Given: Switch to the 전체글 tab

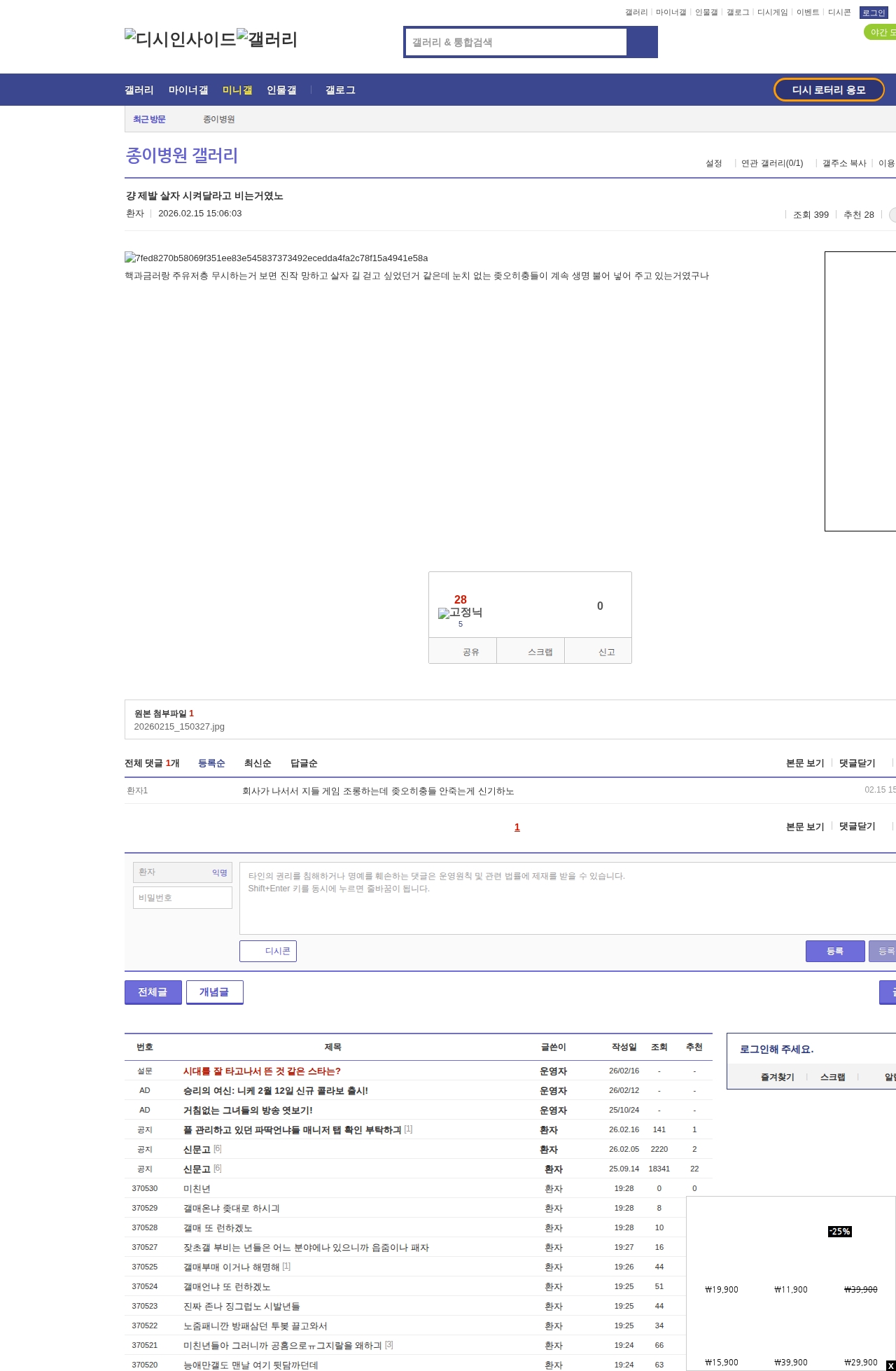Looking at the screenshot, I should (153, 992).
